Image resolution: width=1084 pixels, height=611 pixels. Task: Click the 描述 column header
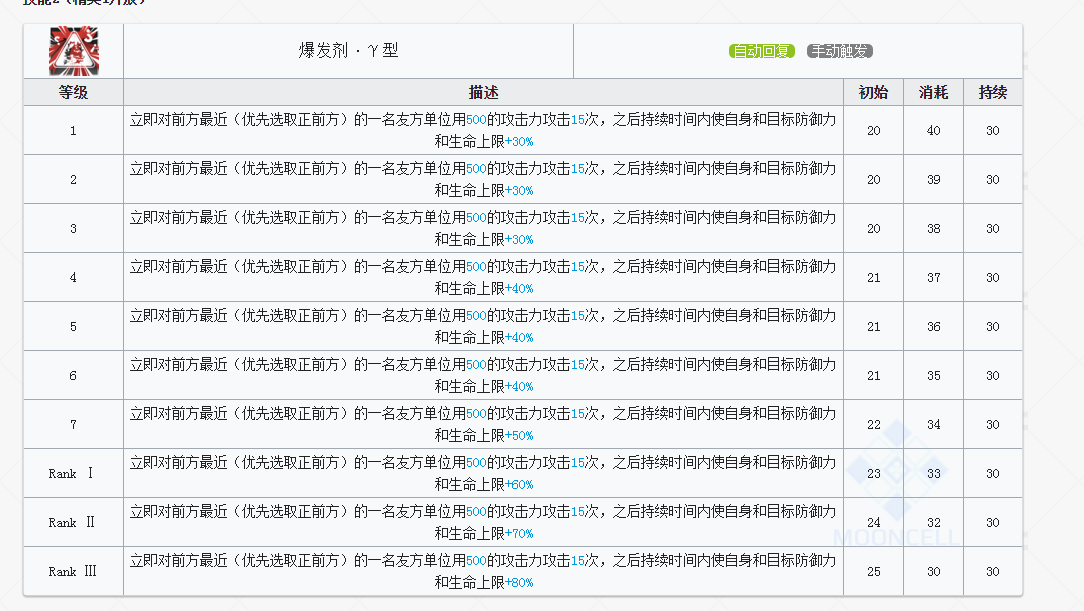coord(483,93)
